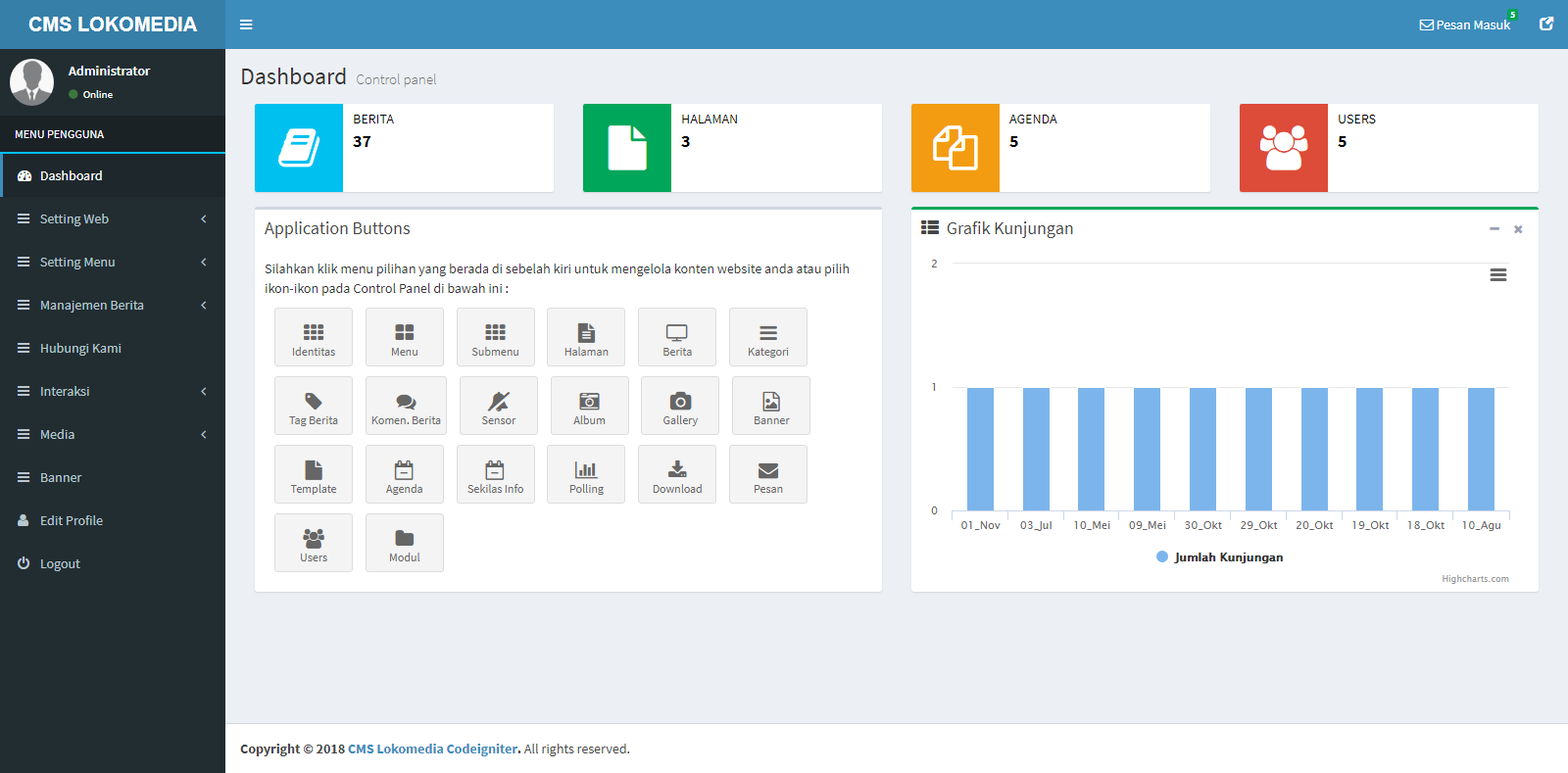The height and width of the screenshot is (773, 1568).
Task: Toggle Jumlah Kunjungan legend series
Action: tap(1220, 556)
